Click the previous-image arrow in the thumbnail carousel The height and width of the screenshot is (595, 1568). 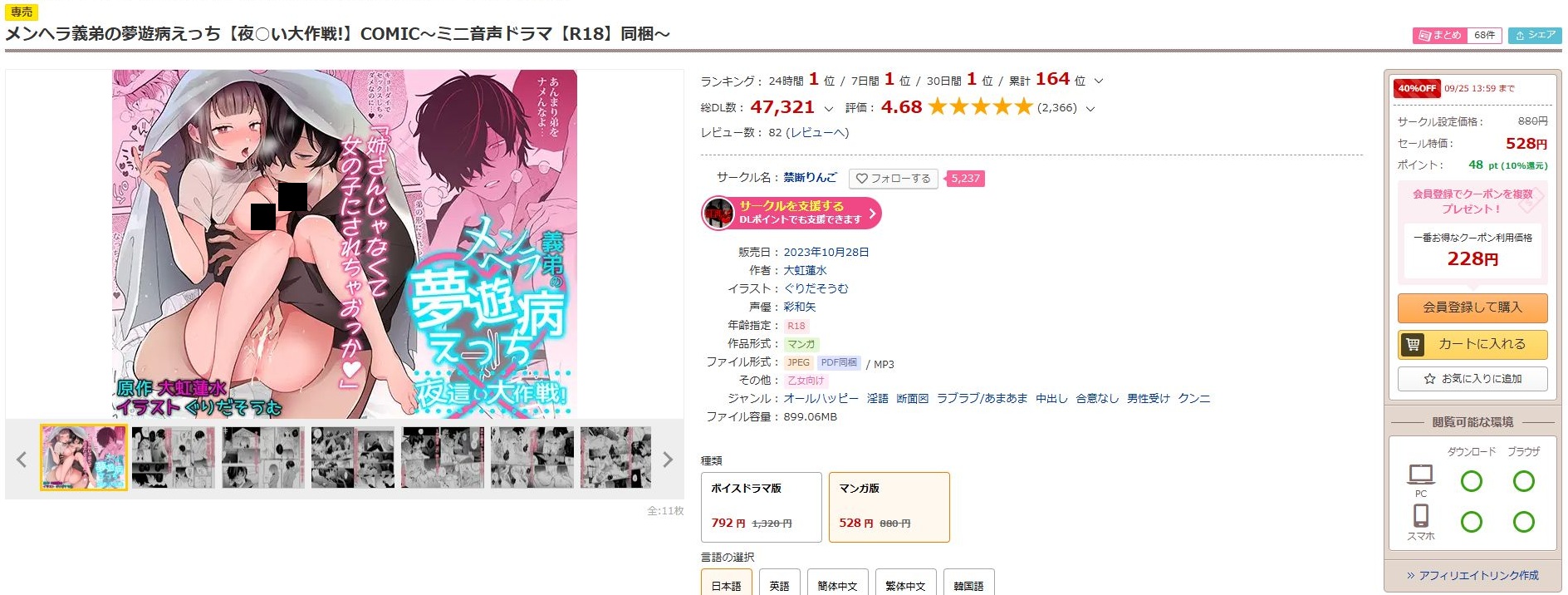coord(22,459)
